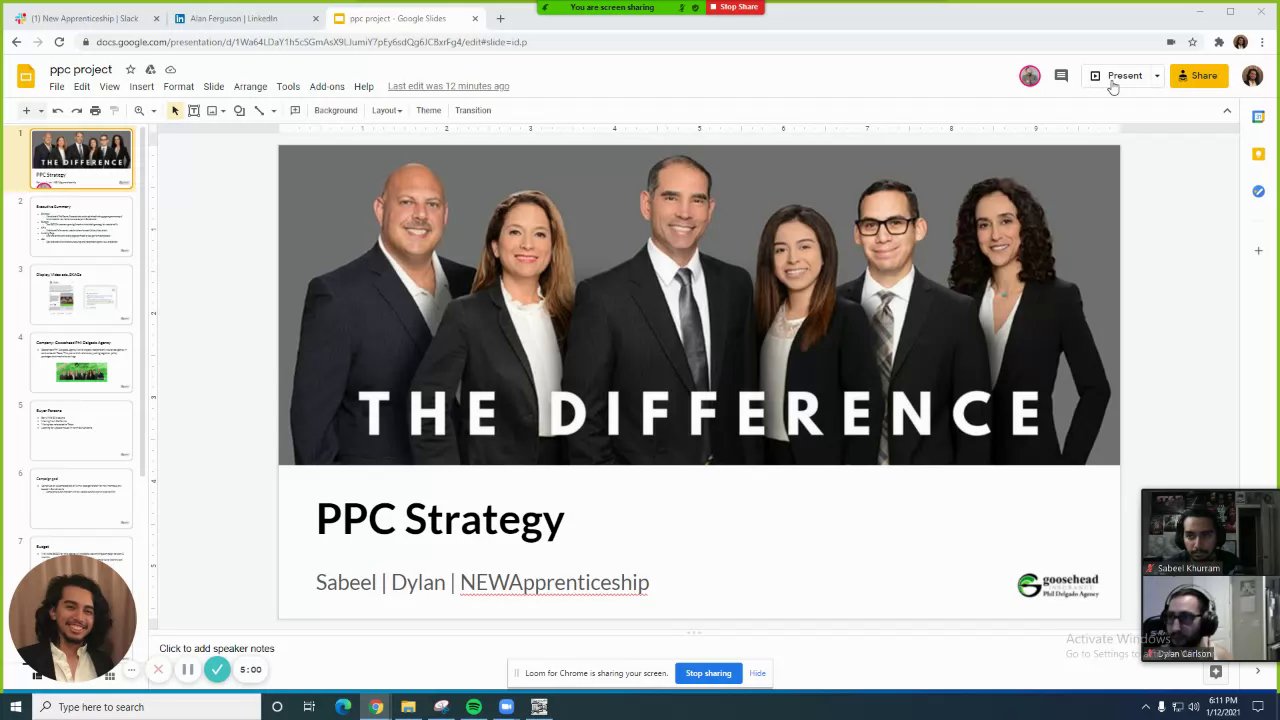
Task: Click the Background button
Action: point(335,110)
